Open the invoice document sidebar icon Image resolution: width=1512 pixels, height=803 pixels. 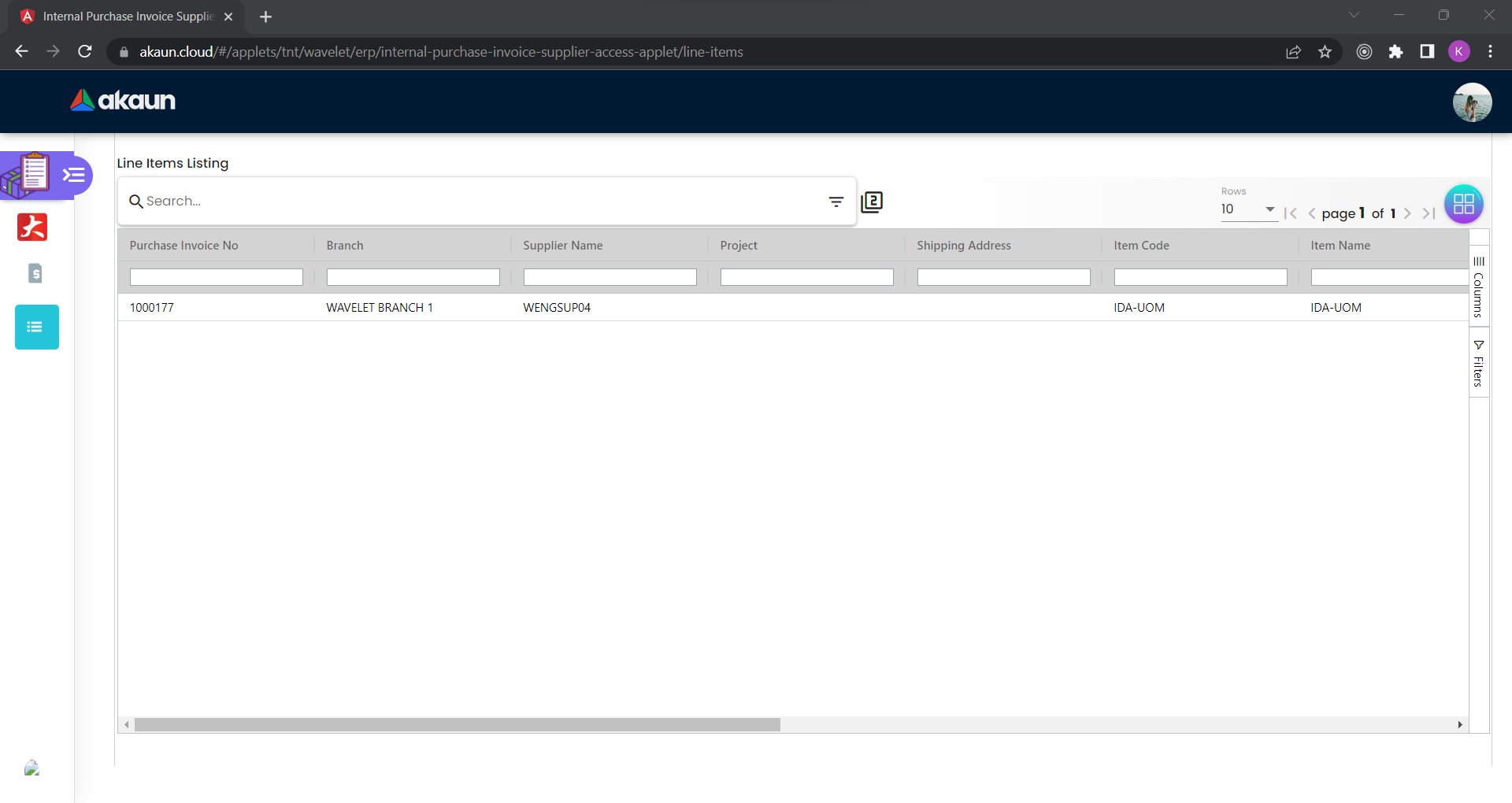35,273
